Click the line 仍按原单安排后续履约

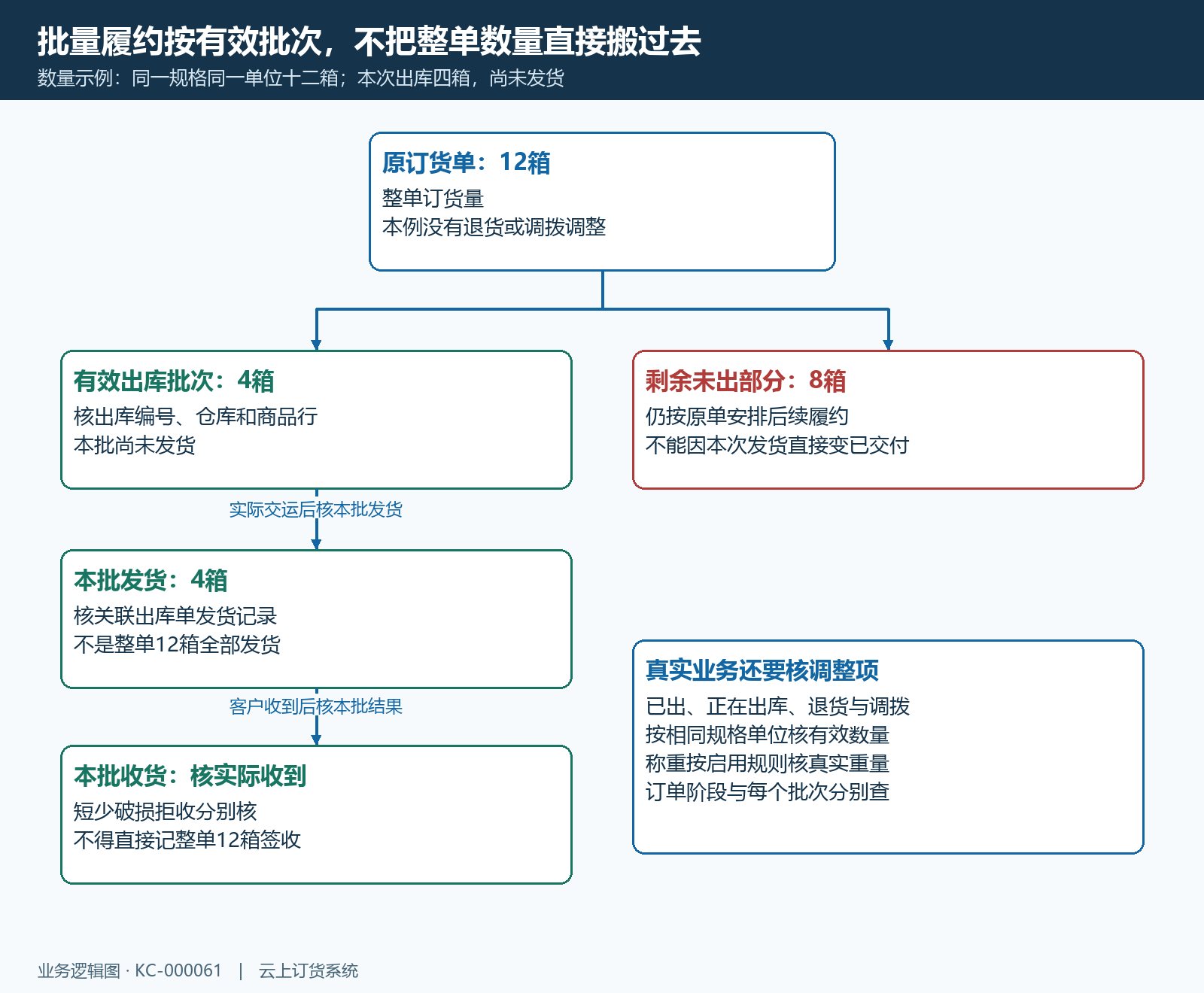(x=747, y=417)
